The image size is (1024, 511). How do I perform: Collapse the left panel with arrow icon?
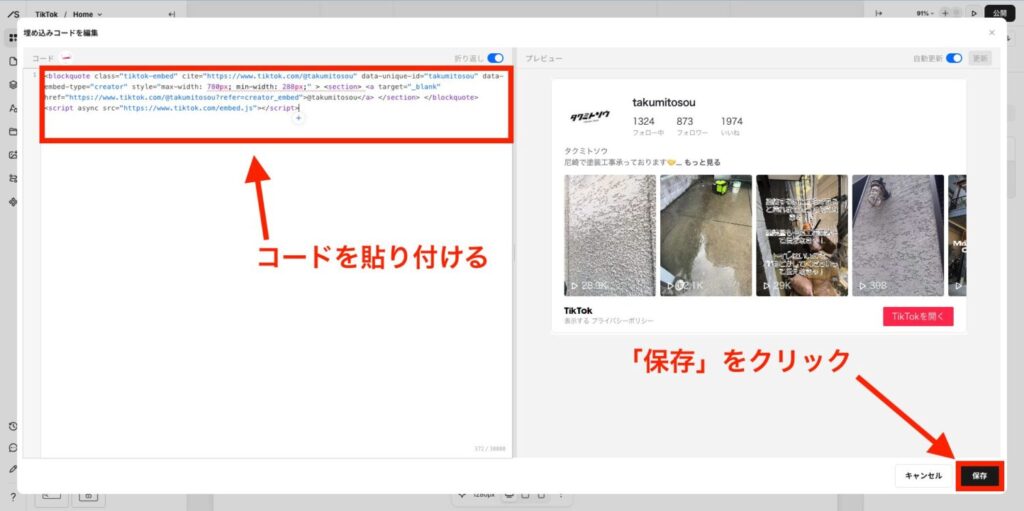click(x=171, y=14)
